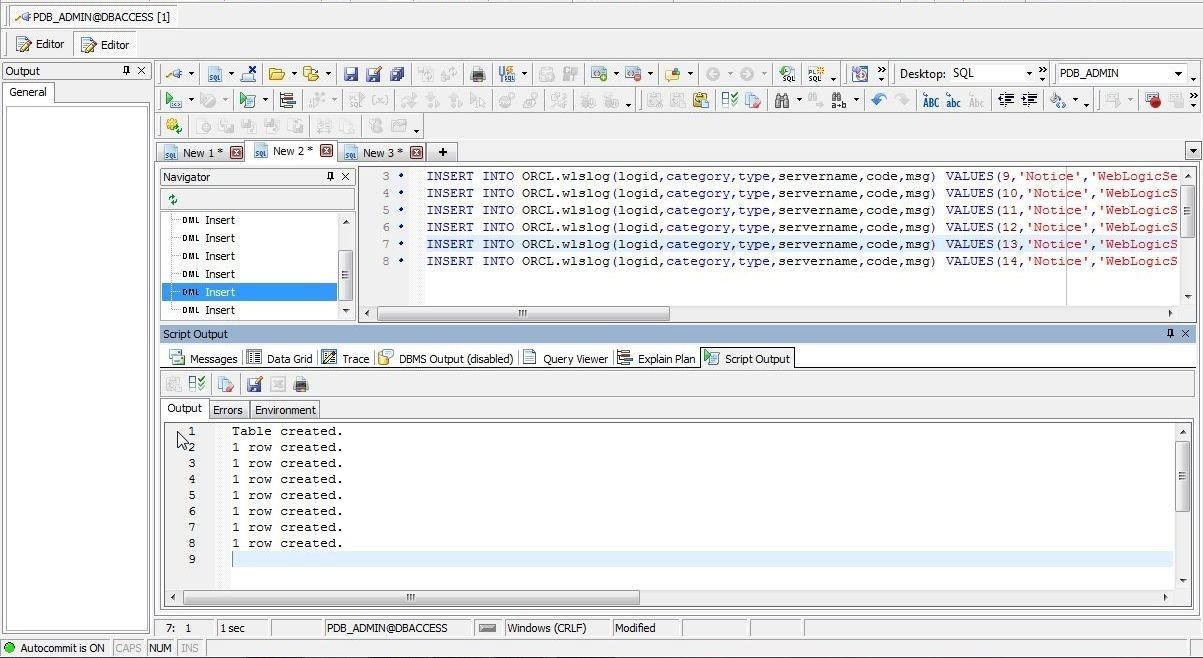Click the Script Output horizontal scrollbar thumb

[x=411, y=597]
